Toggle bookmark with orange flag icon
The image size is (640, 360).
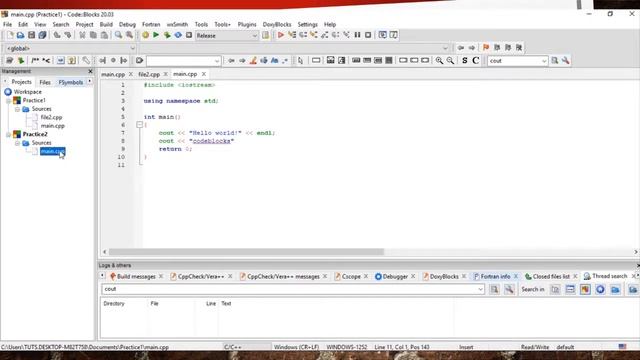(x=486, y=48)
